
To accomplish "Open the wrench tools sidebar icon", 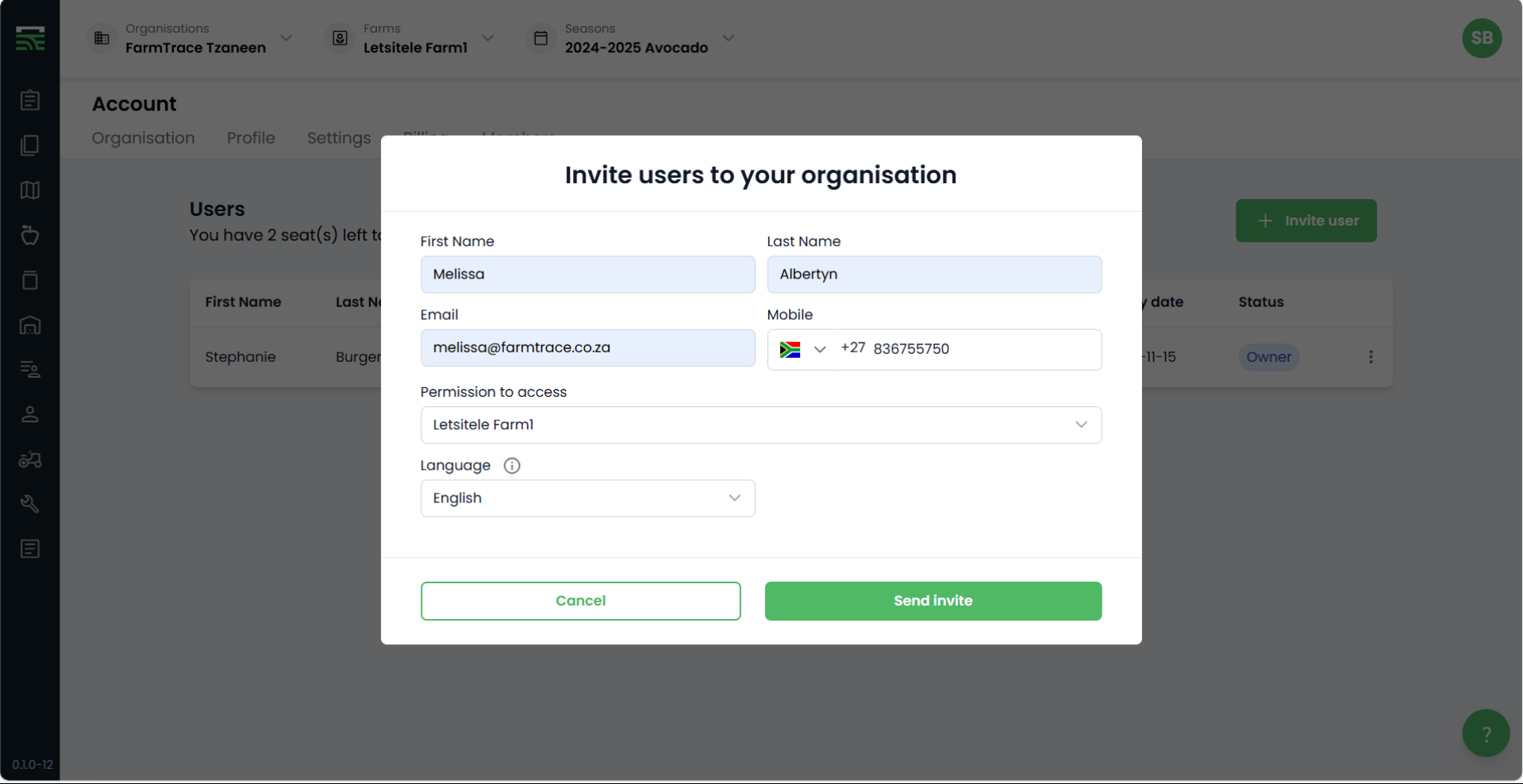I will (x=30, y=504).
